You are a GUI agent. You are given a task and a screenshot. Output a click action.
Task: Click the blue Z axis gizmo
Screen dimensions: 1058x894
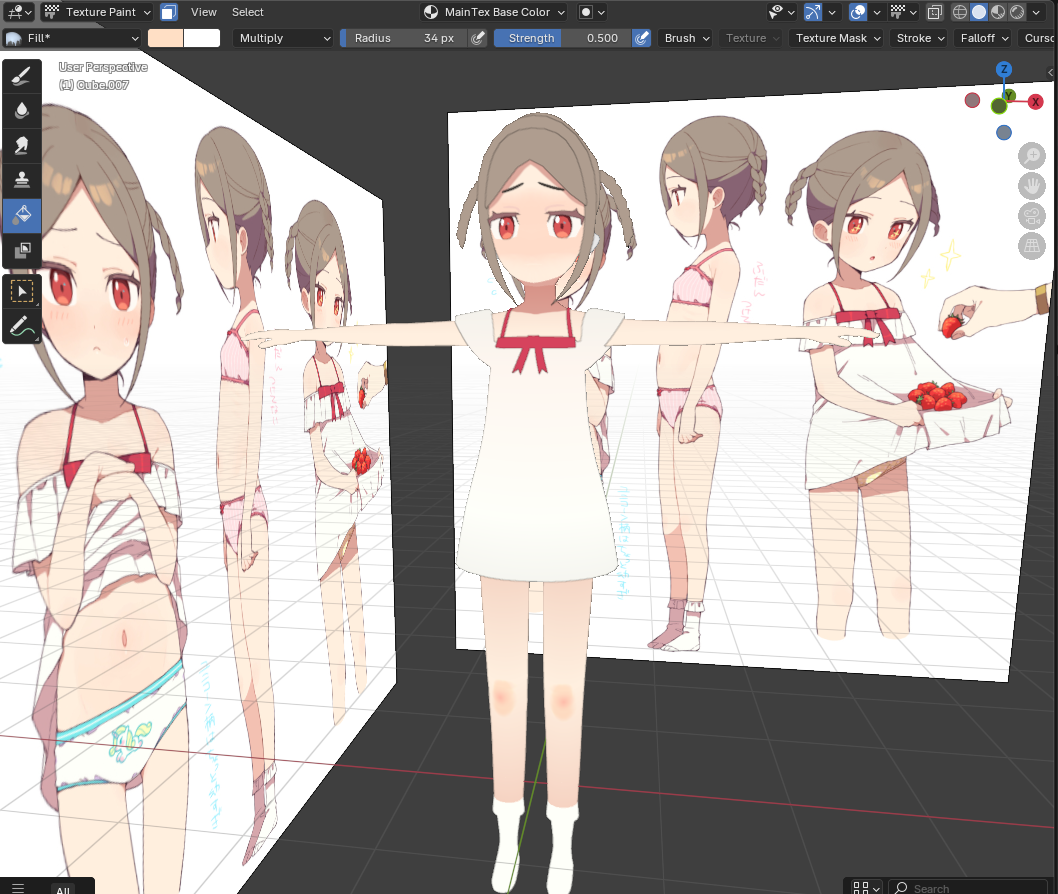tap(1003, 69)
